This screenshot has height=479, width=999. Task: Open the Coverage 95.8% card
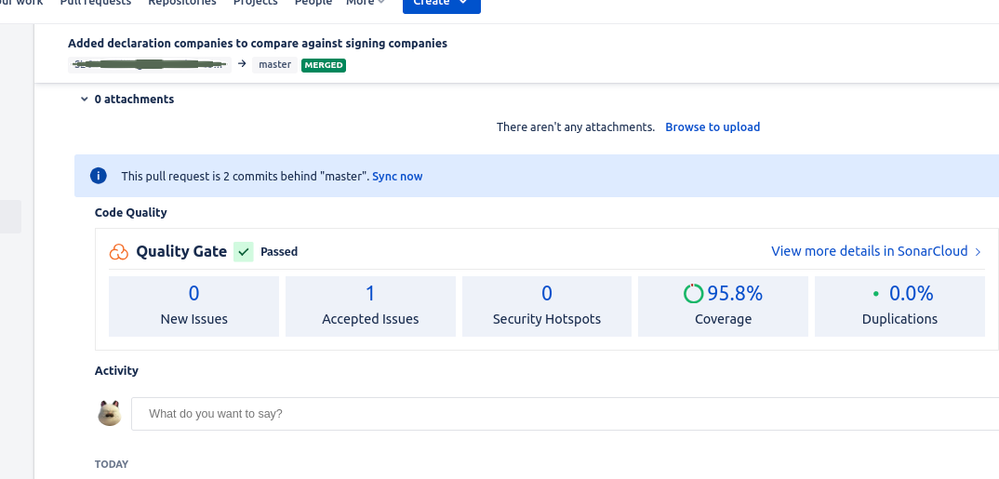(x=723, y=306)
